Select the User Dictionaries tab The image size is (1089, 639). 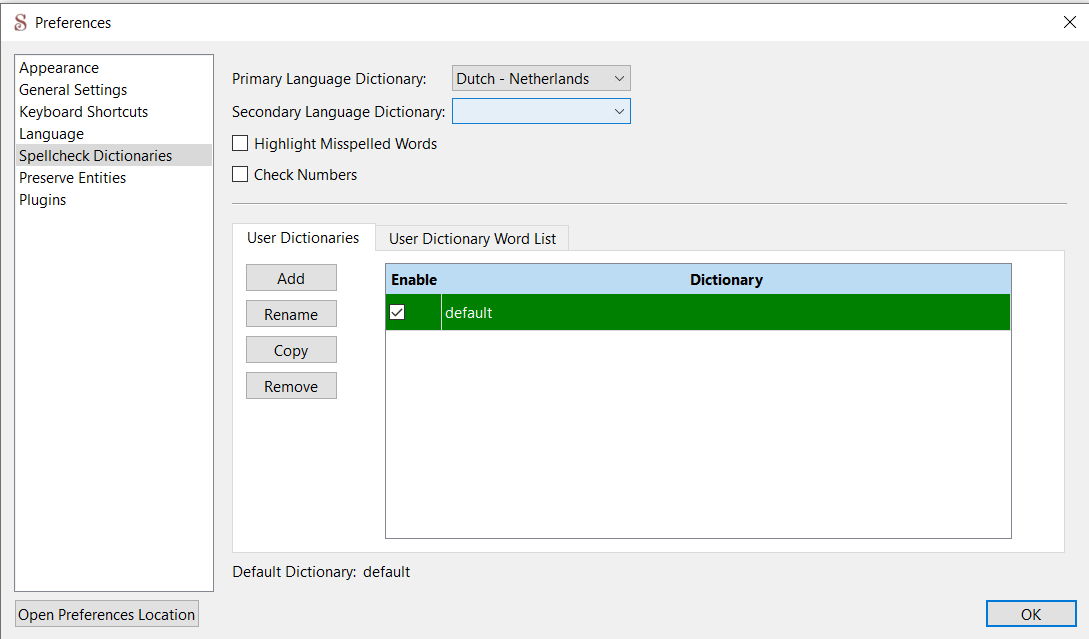pyautogui.click(x=303, y=238)
